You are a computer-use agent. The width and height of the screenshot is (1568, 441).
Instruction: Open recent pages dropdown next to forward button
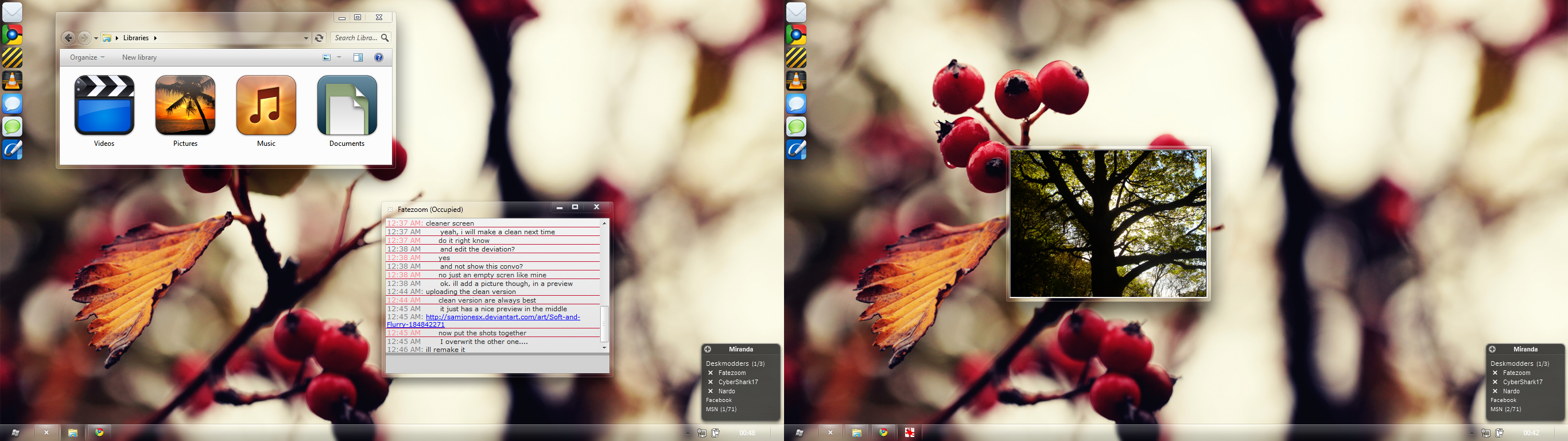click(96, 38)
